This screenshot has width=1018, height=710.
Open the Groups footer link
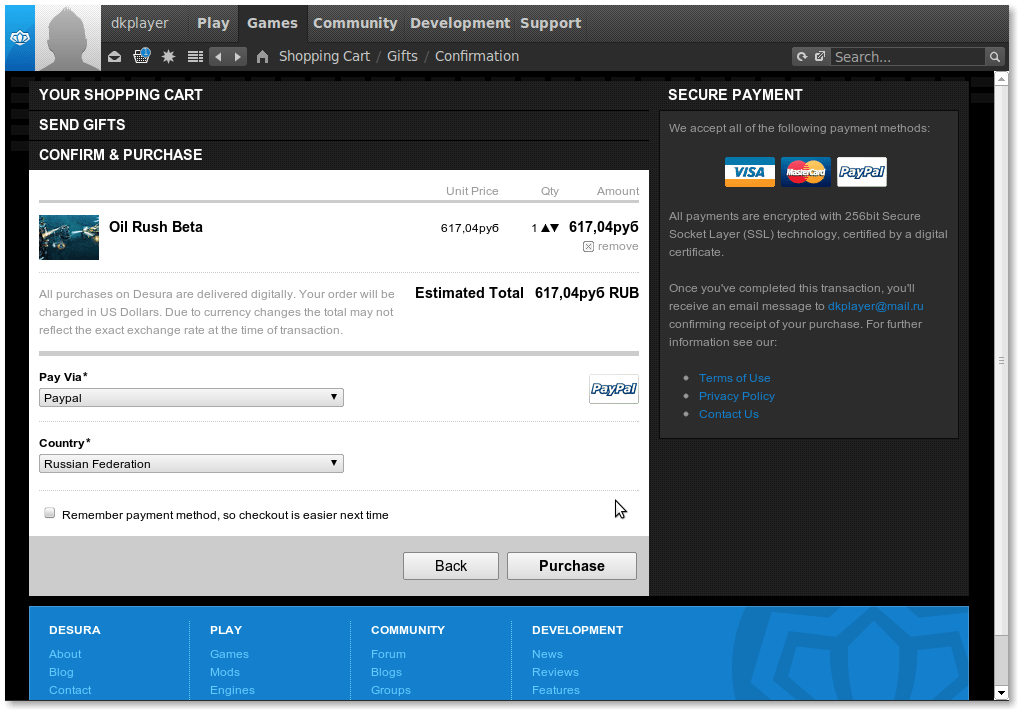coord(391,691)
